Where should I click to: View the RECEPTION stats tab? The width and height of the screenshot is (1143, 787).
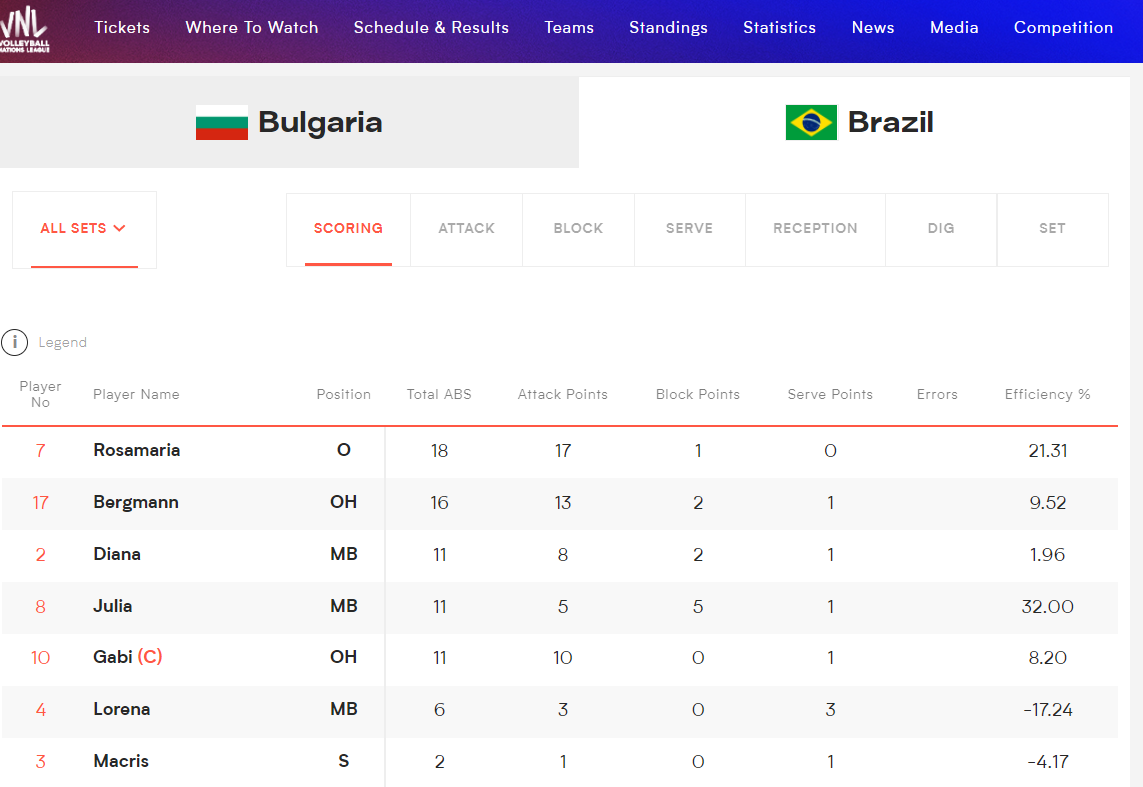point(815,228)
